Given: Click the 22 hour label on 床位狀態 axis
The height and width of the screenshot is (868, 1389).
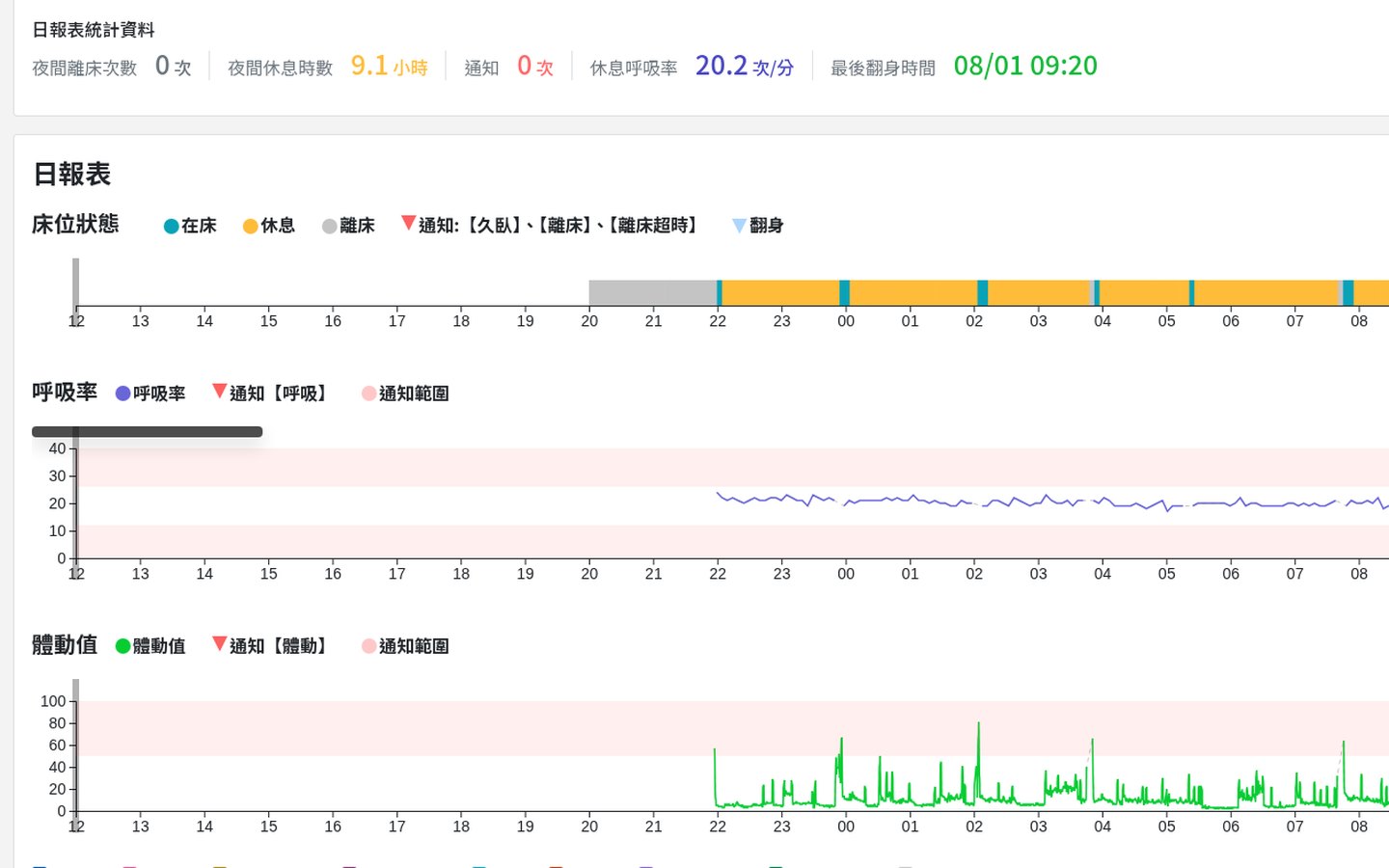Looking at the screenshot, I should (x=718, y=321).
